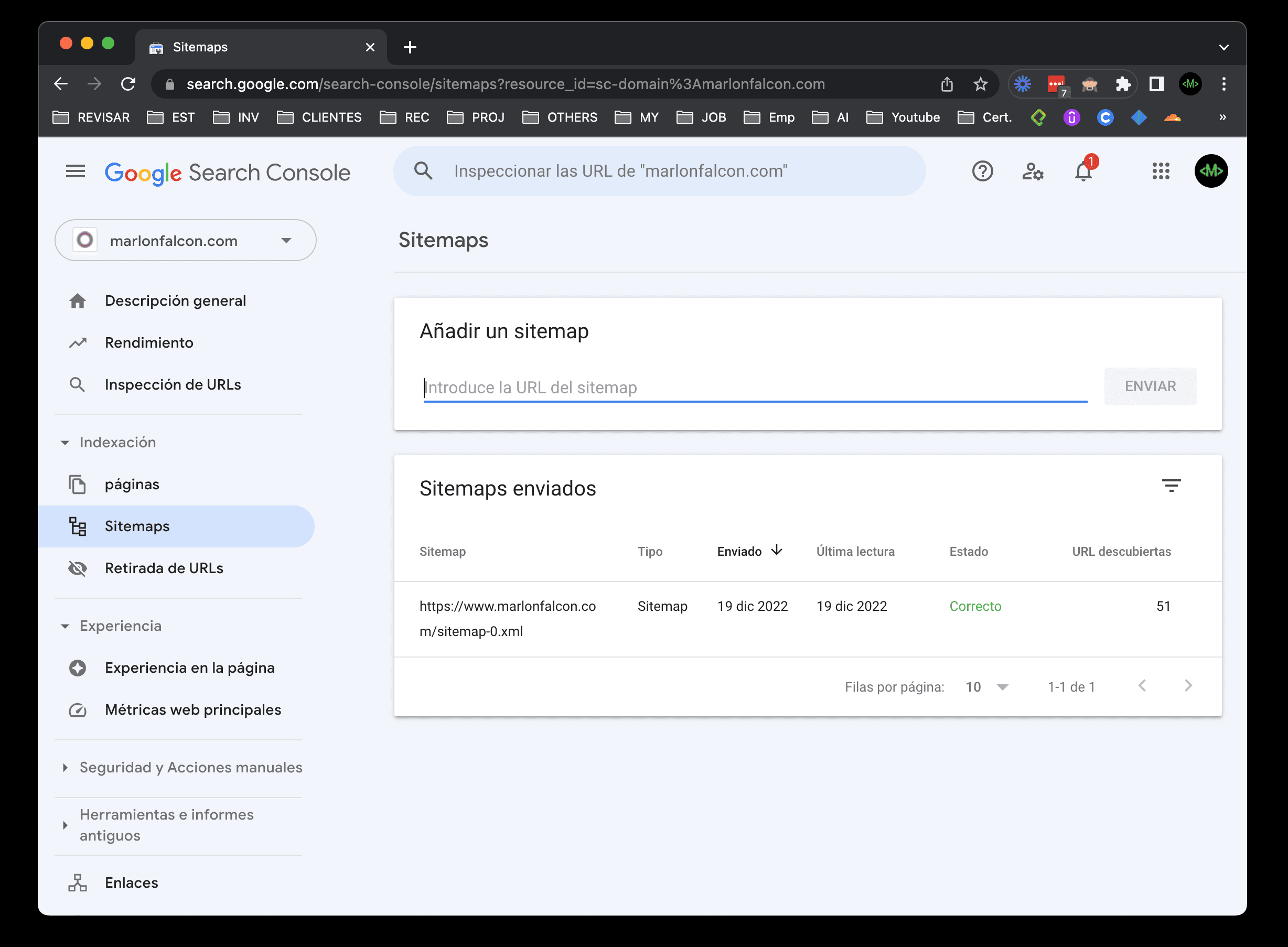
Task: Click the URL inspection search magnifier icon
Action: pyautogui.click(x=423, y=171)
